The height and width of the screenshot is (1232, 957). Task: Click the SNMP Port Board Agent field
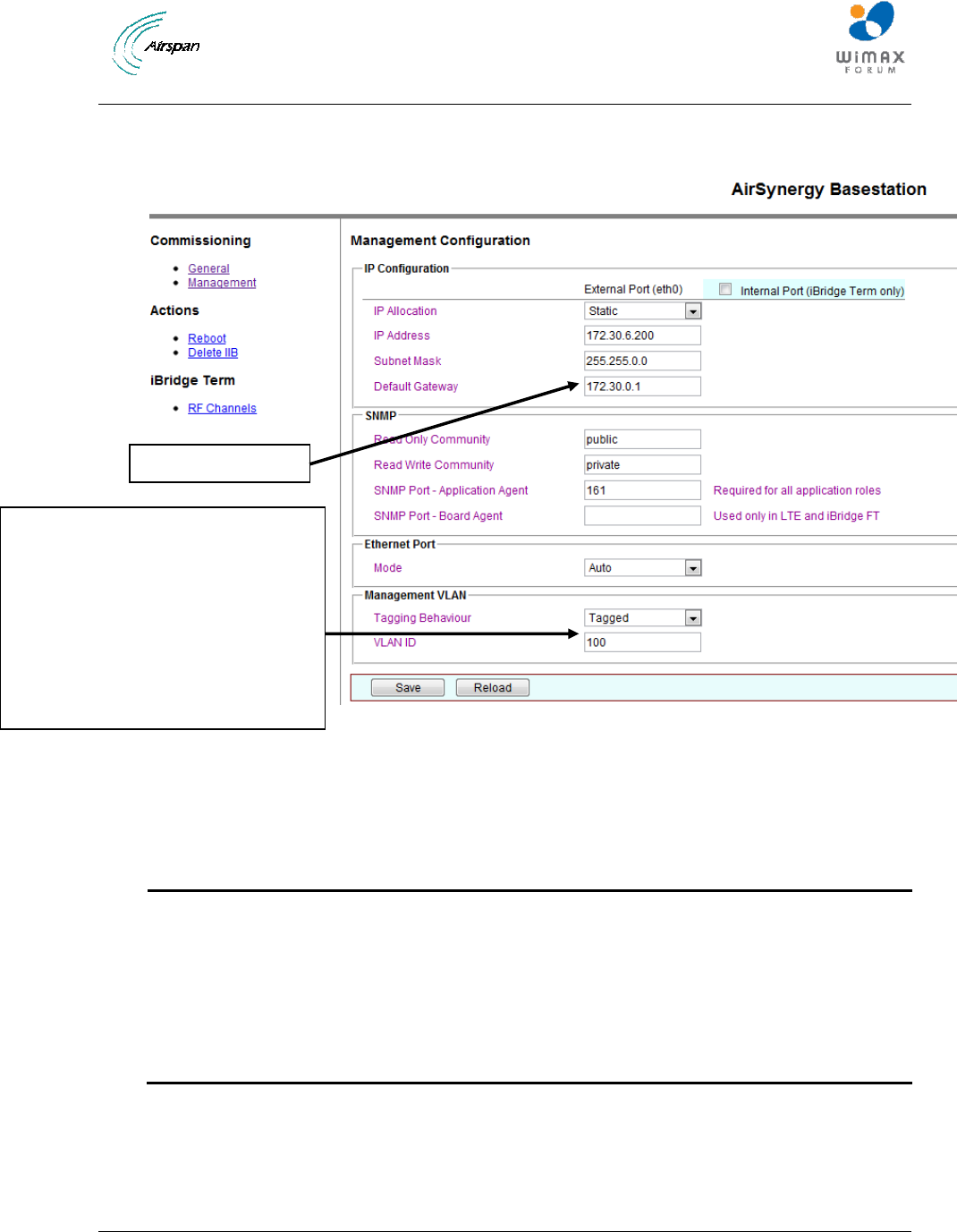(x=642, y=515)
